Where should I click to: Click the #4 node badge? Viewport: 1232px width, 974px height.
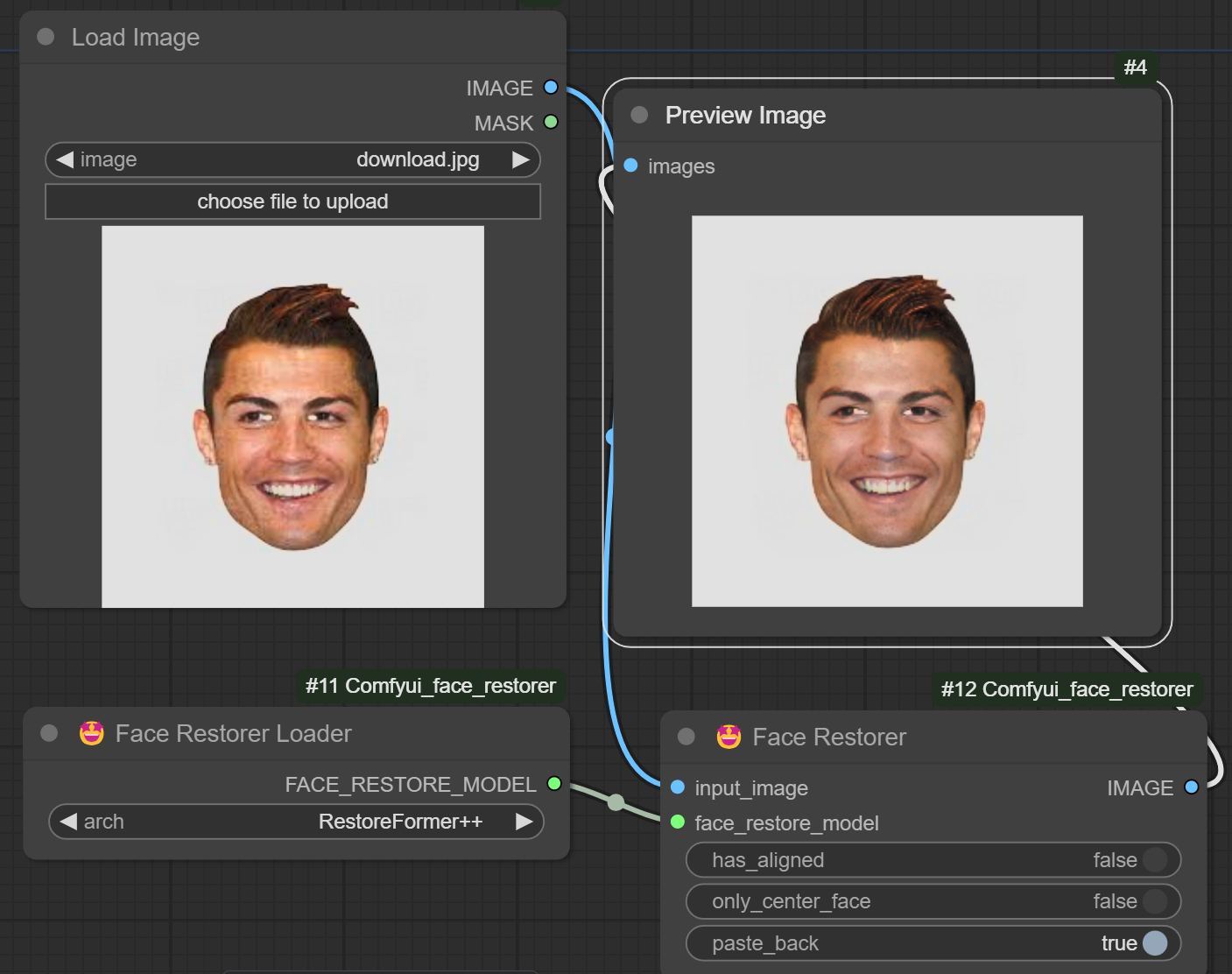pyautogui.click(x=1136, y=67)
